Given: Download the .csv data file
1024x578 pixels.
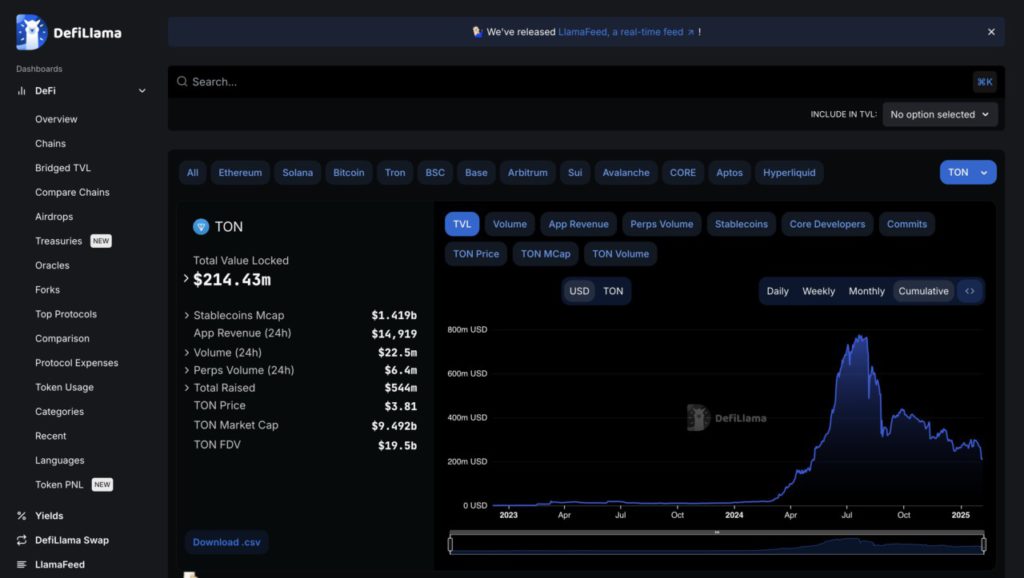Looking at the screenshot, I should click(x=227, y=542).
